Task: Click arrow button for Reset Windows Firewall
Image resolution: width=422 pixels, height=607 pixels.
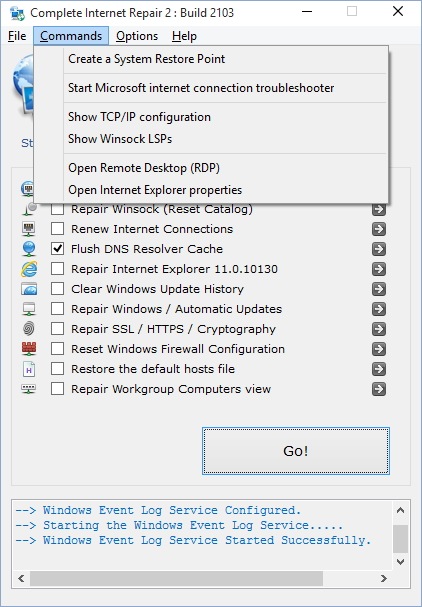Action: [379, 349]
